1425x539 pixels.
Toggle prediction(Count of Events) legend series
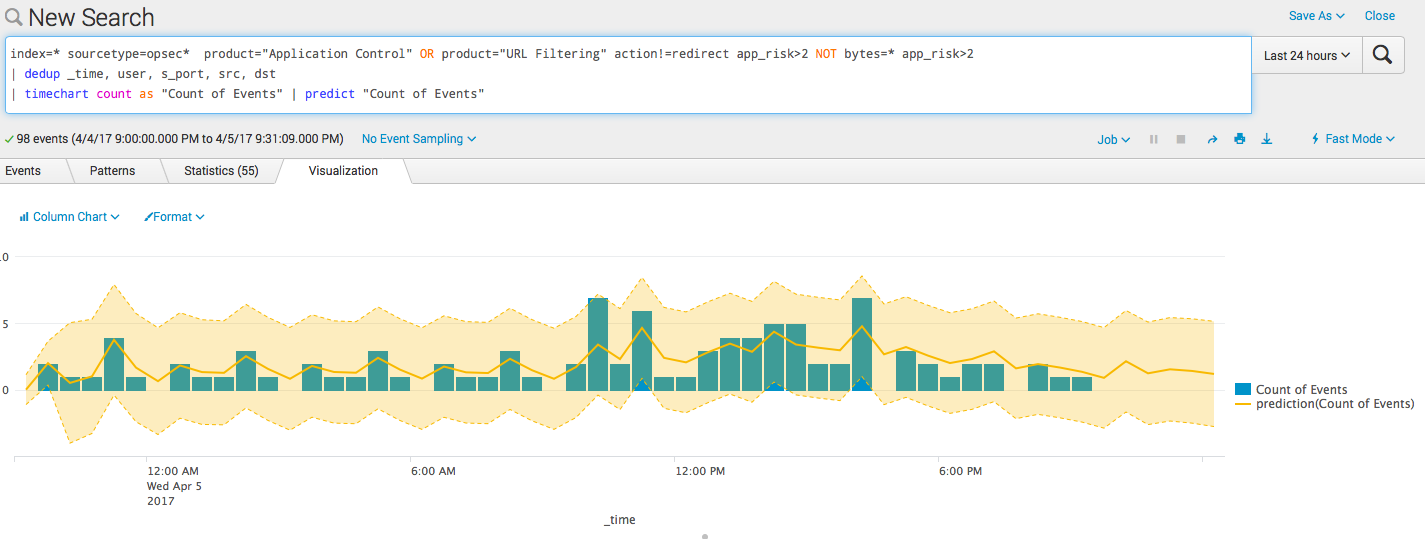[x=1243, y=404]
